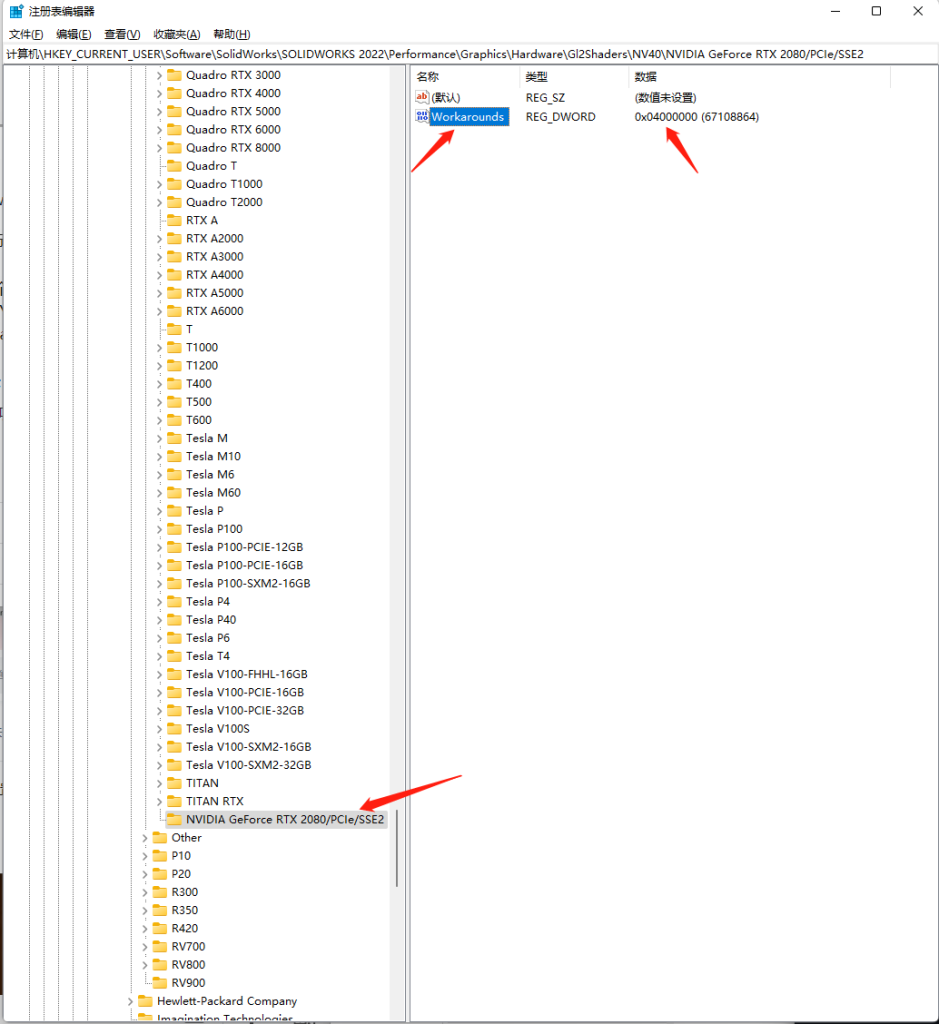Expand the Other key
Screen dimensions: 939x1024
[145, 838]
